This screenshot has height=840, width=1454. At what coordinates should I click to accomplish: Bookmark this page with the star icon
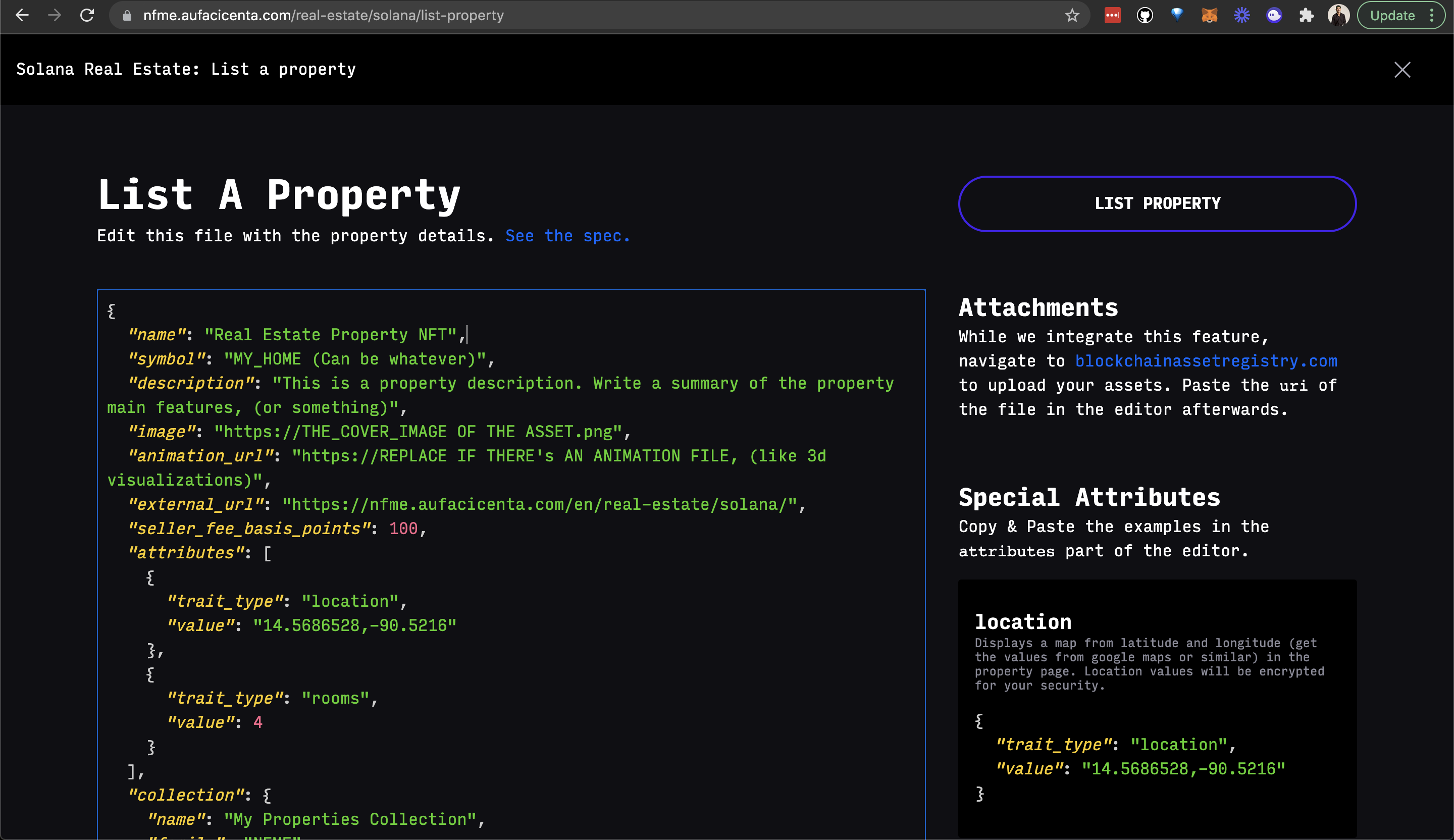point(1072,16)
